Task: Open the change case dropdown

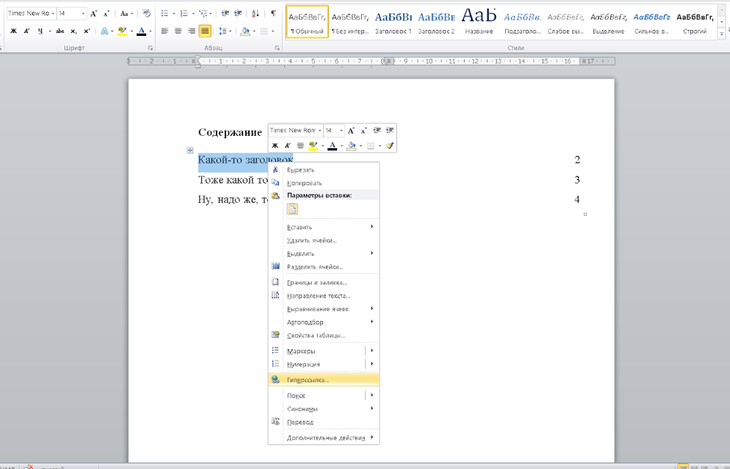Action: point(126,14)
